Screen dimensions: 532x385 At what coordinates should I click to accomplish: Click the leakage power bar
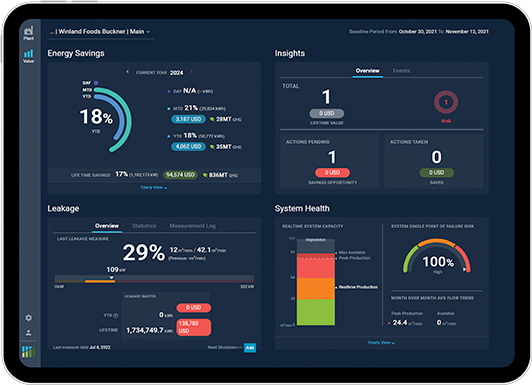click(154, 279)
